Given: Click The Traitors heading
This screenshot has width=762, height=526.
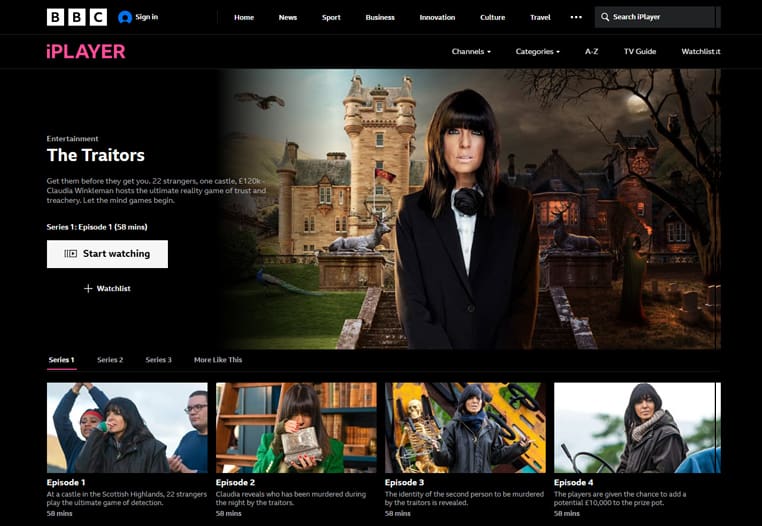Looking at the screenshot, I should [x=96, y=156].
